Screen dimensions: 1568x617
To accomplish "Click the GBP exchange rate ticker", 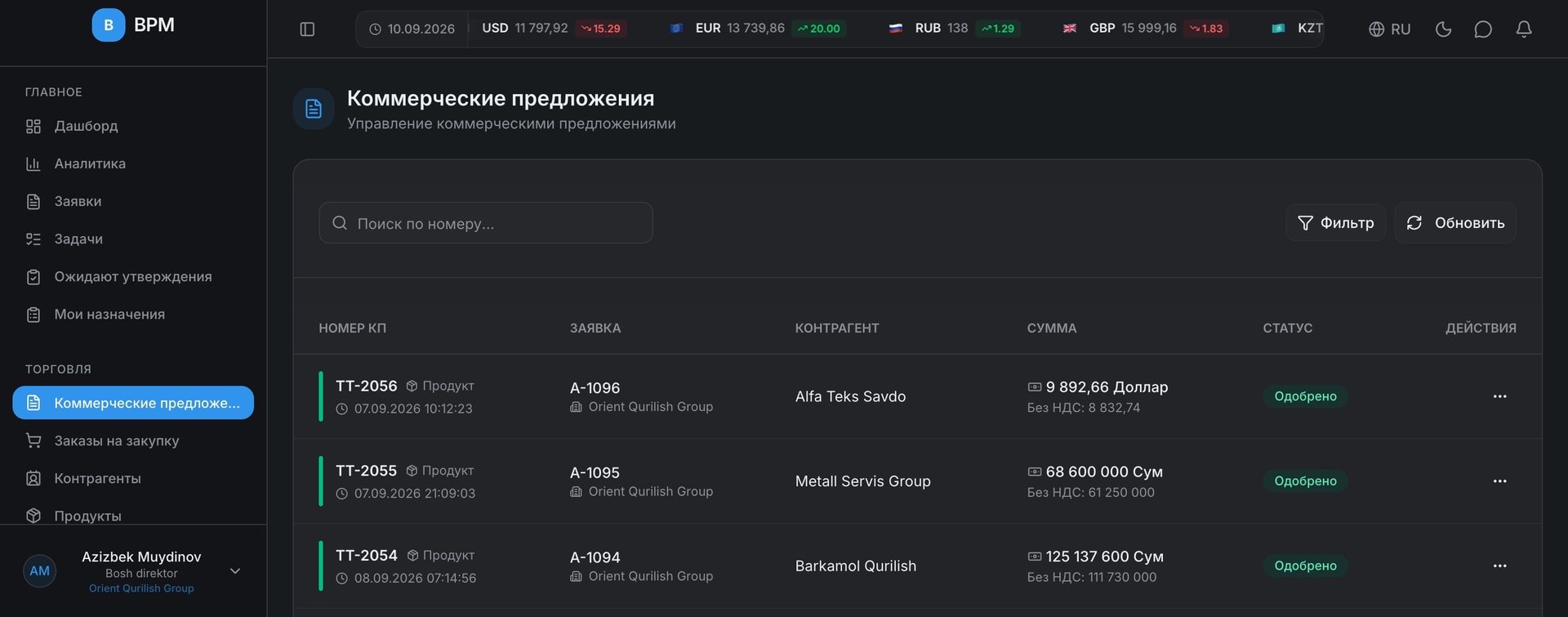I will [1146, 29].
